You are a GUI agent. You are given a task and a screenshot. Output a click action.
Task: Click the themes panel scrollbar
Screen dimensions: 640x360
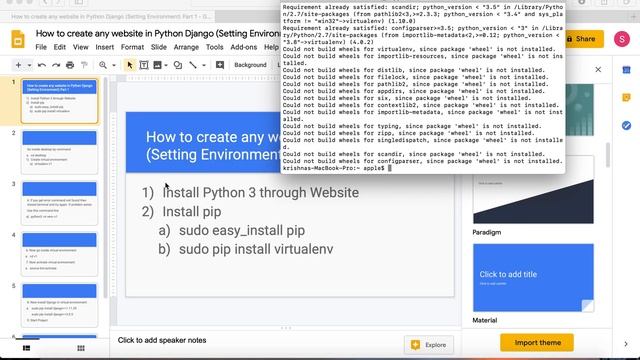[x=608, y=155]
